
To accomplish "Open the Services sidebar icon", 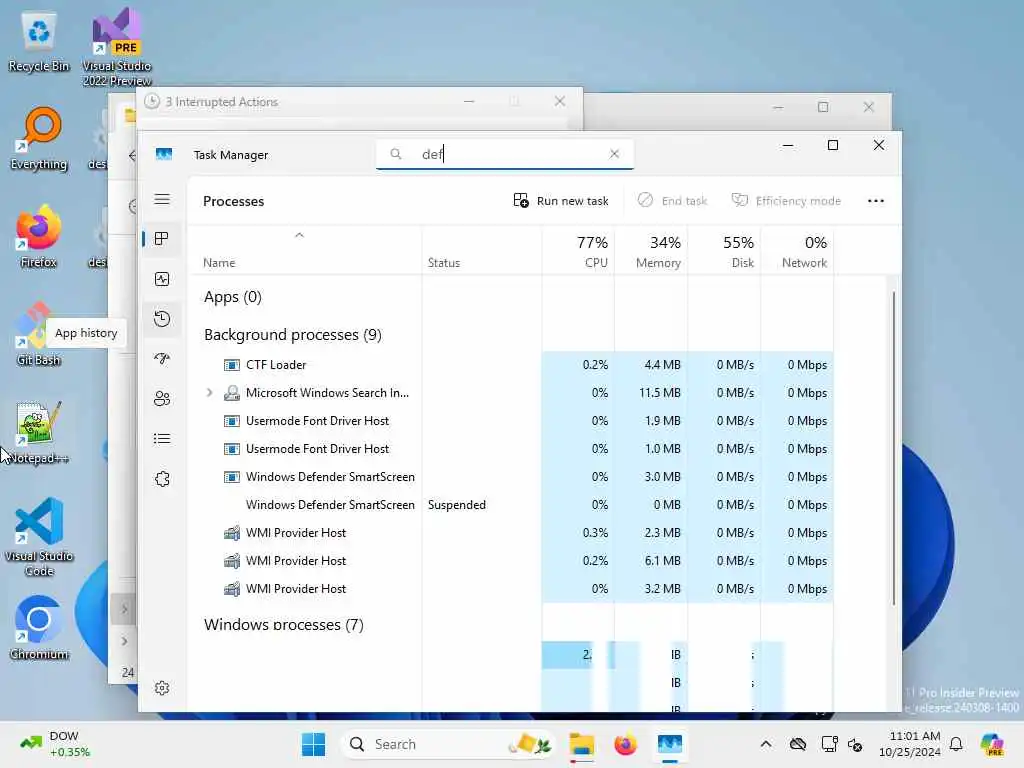I will (162, 479).
